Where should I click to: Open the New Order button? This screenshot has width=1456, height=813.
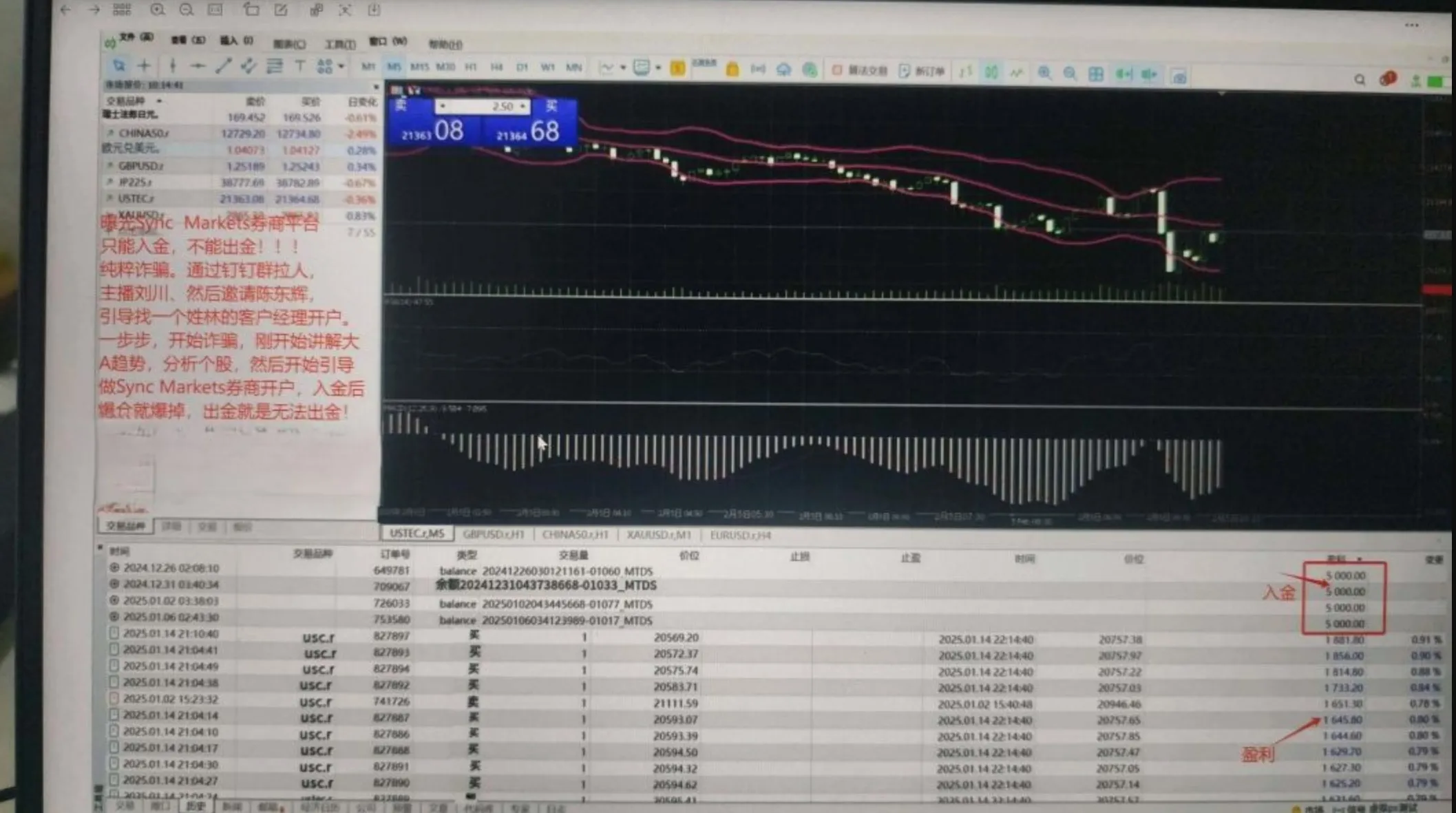[922, 71]
